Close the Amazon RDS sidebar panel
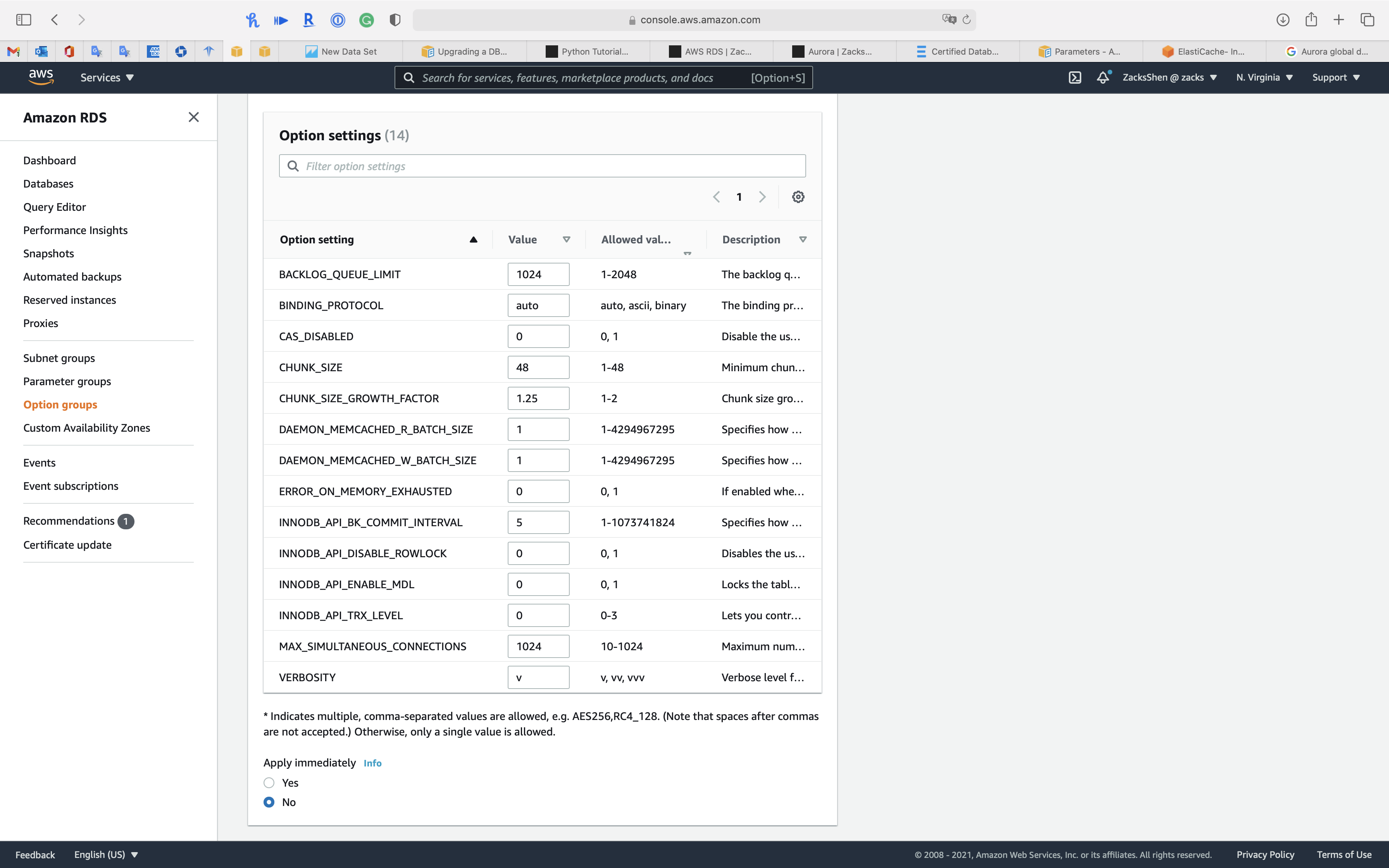1389x868 pixels. (193, 117)
